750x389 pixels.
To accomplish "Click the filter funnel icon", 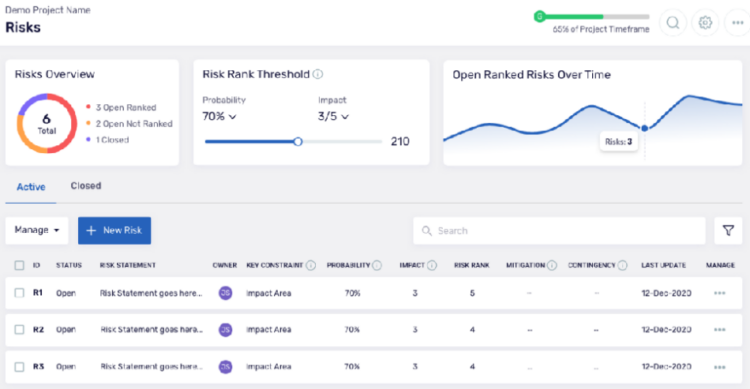I will [728, 231].
